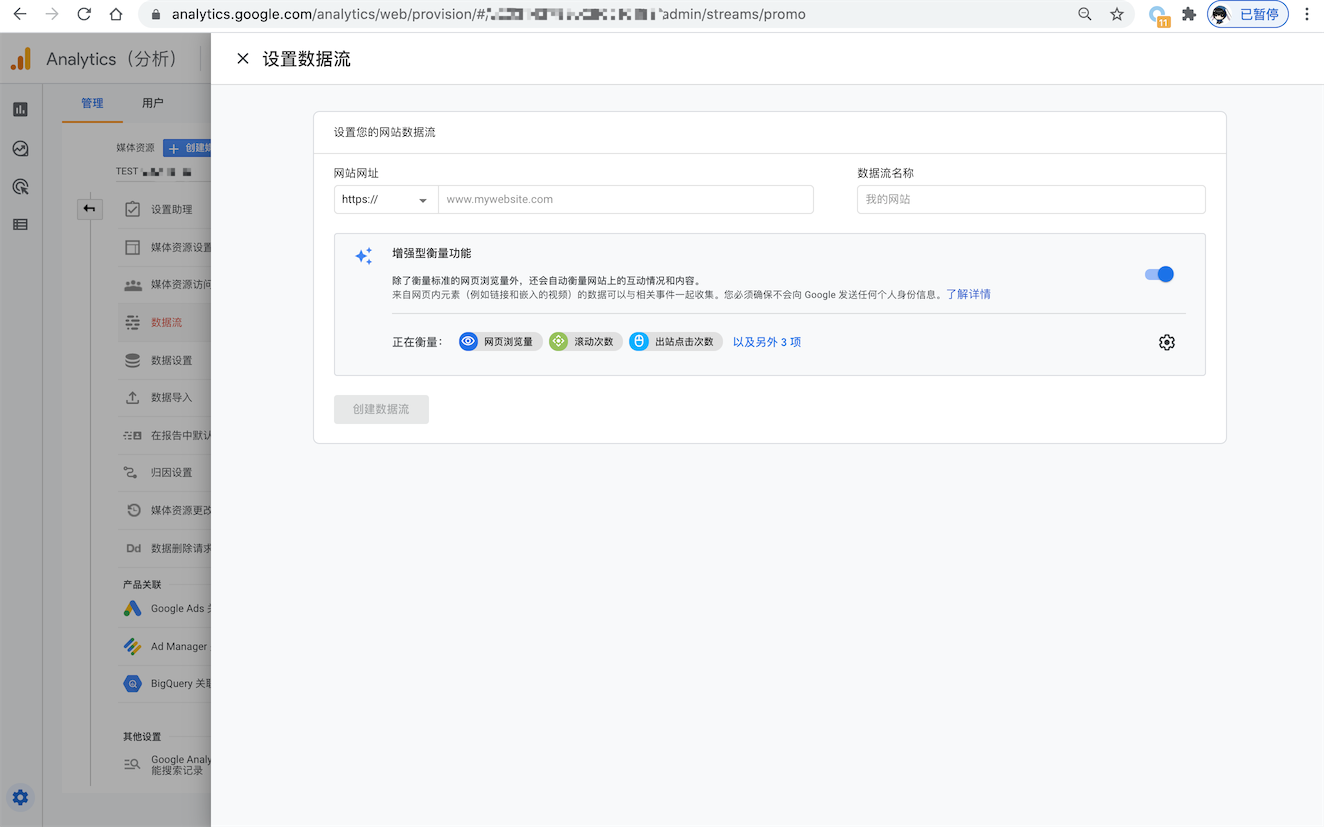Open BigQuery linking via its icon

[x=131, y=683]
